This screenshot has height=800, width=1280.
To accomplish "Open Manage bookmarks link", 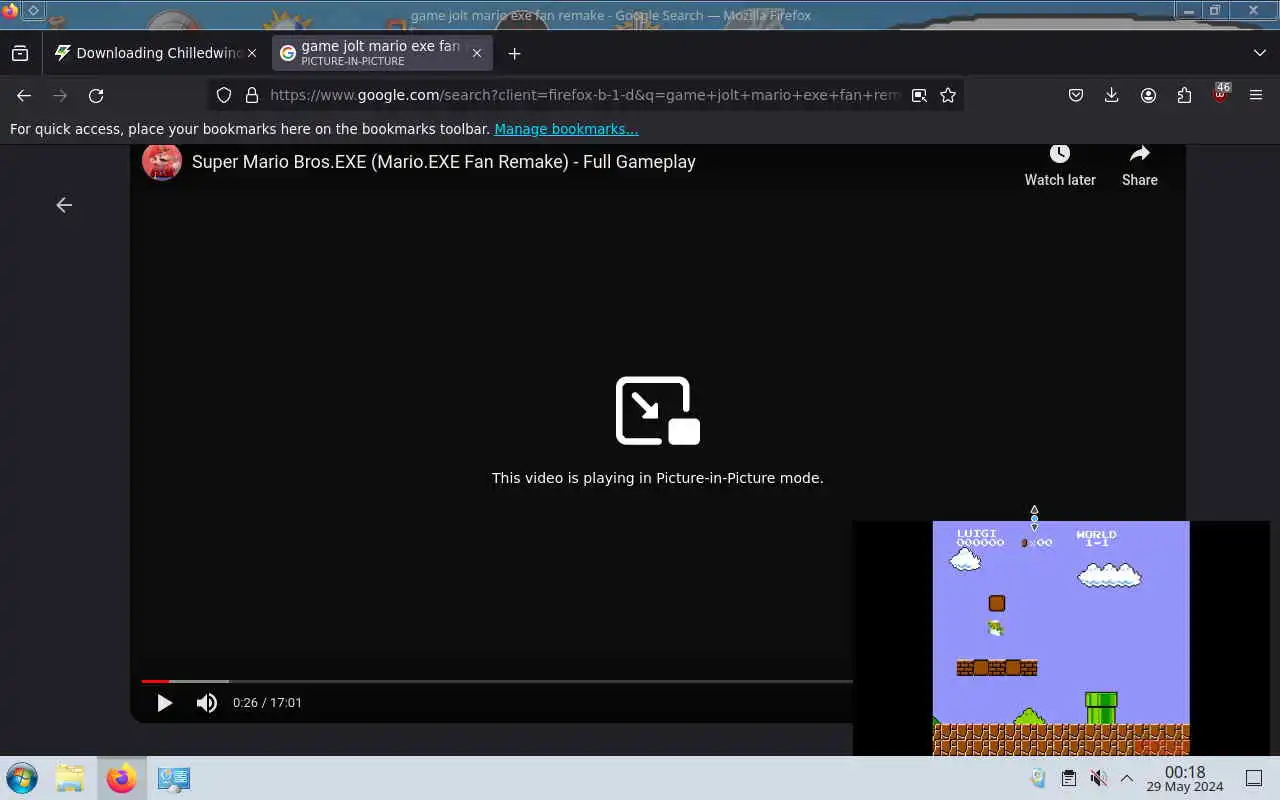I will (566, 129).
